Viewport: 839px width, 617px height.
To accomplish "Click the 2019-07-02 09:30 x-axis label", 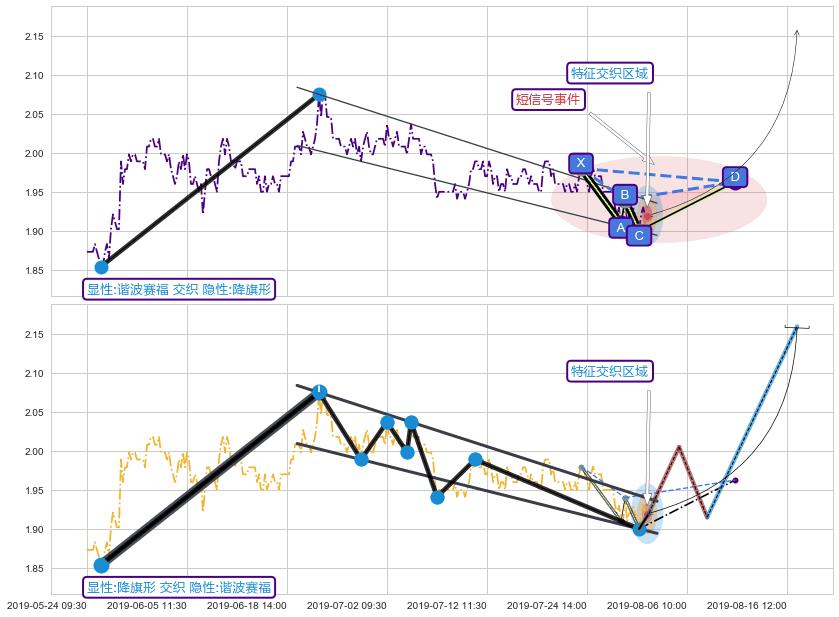I will [x=346, y=605].
